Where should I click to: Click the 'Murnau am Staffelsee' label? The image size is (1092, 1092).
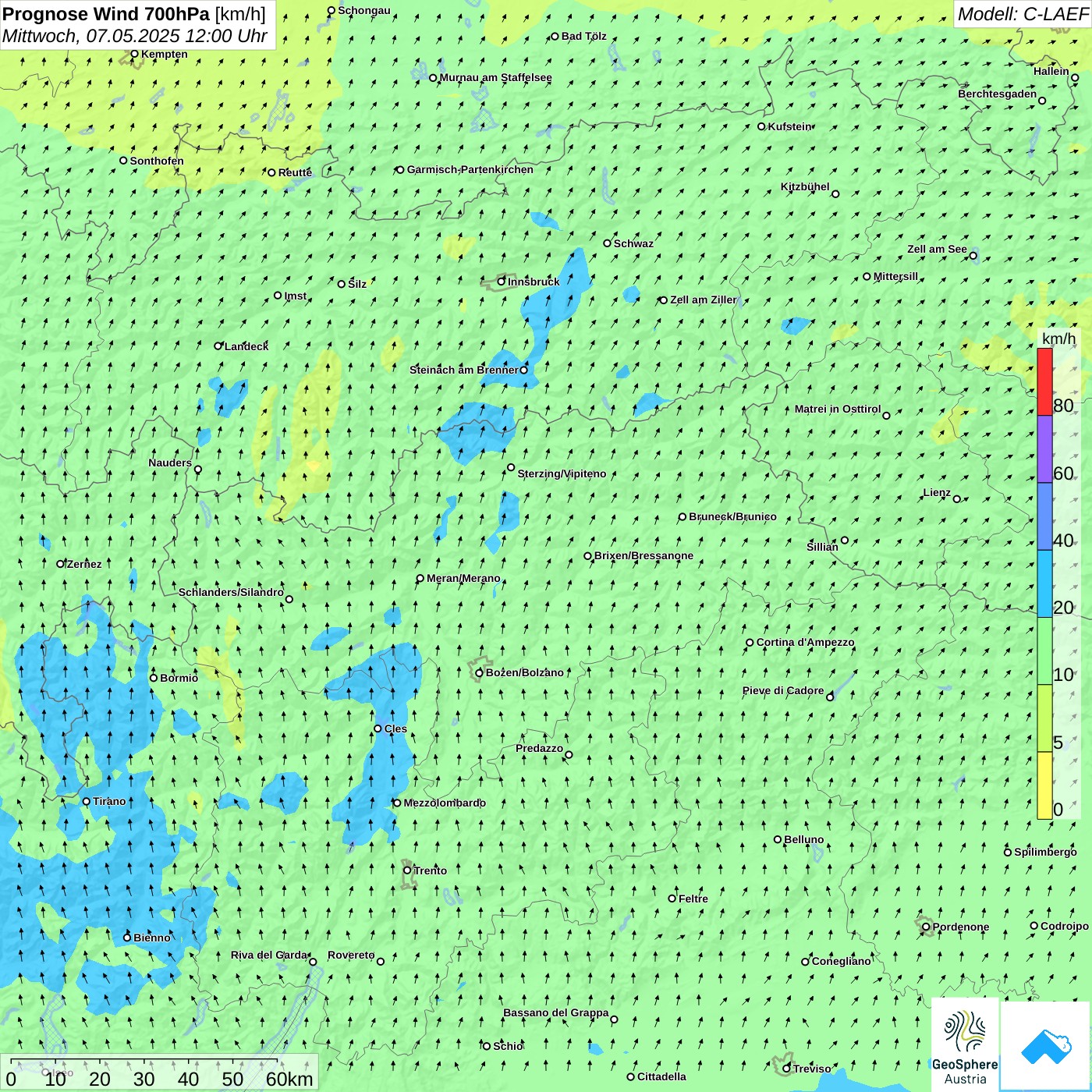coord(495,77)
